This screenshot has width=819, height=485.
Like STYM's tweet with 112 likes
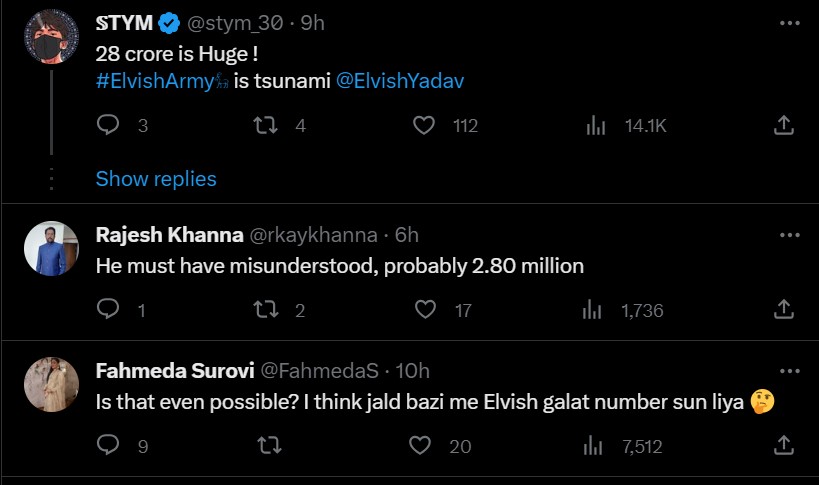425,125
